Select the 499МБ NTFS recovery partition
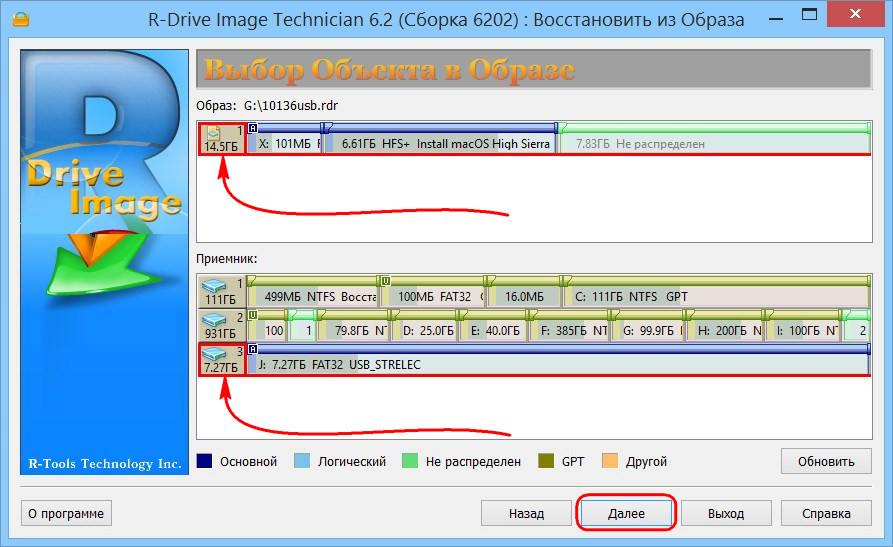The height and width of the screenshot is (547, 893). coord(313,292)
